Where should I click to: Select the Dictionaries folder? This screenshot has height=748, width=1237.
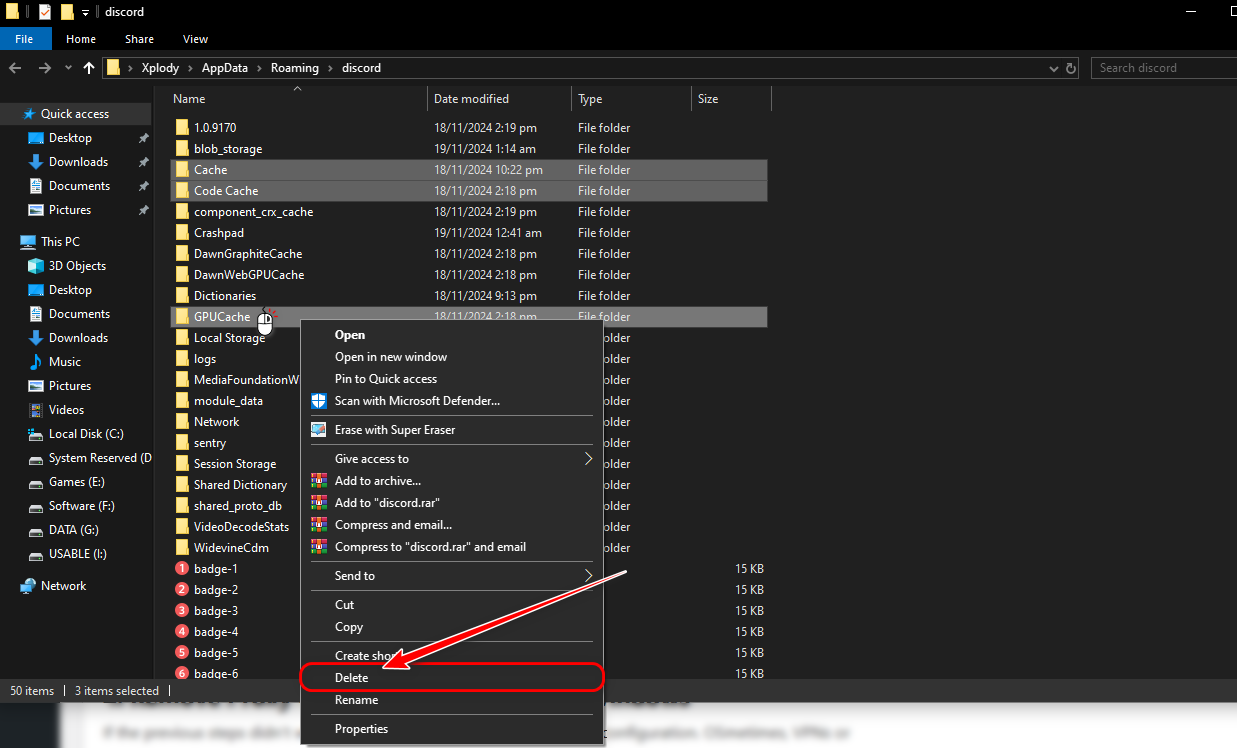click(225, 296)
